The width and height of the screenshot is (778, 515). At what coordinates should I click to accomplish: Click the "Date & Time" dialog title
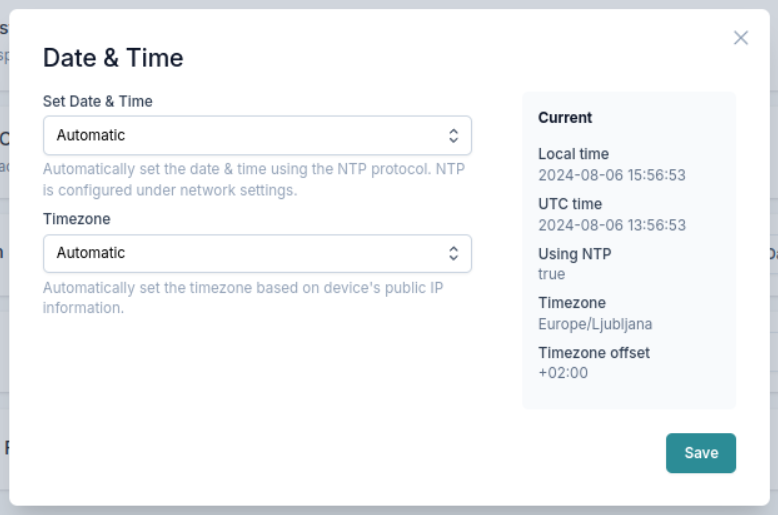tap(113, 58)
